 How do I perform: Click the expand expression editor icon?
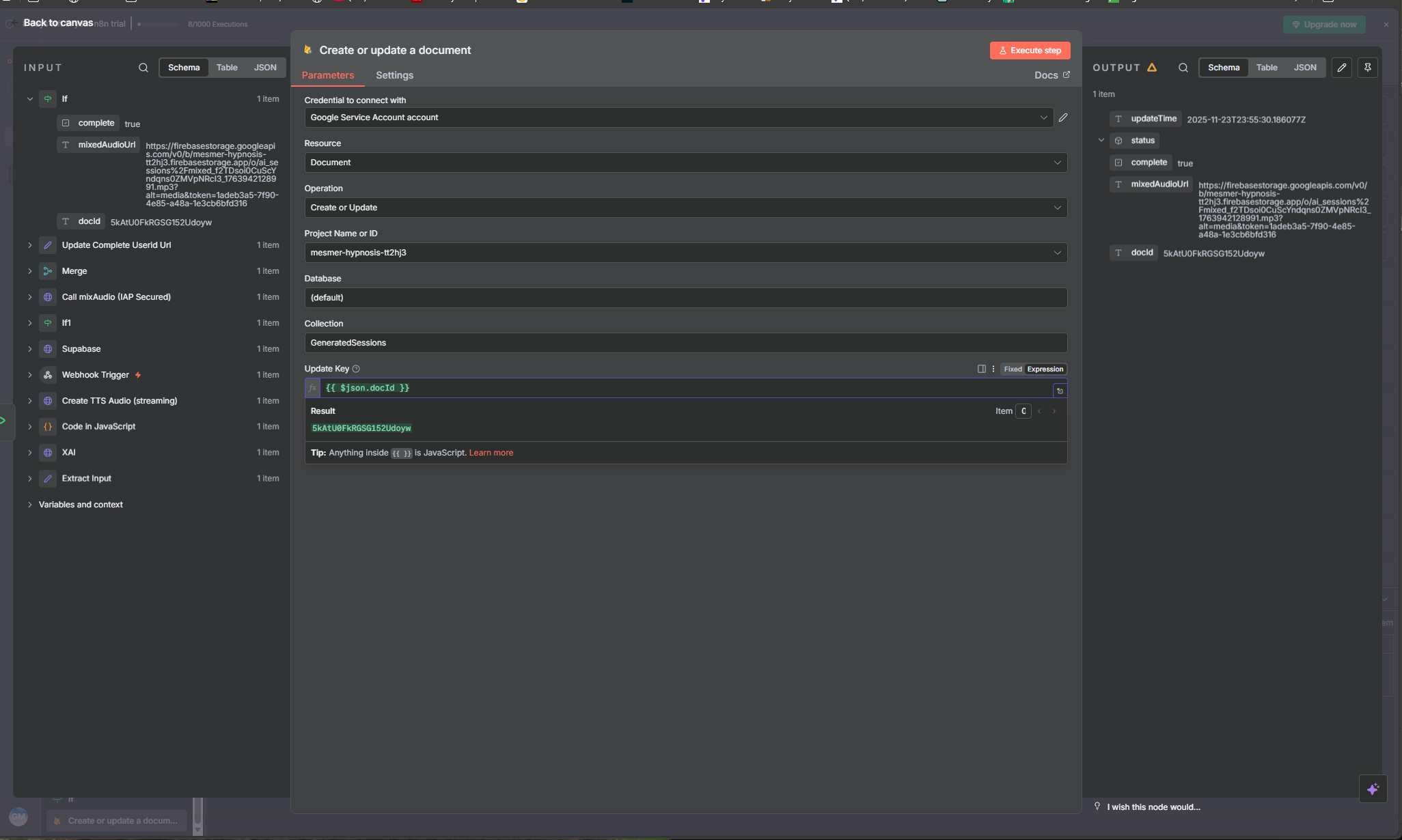[x=1060, y=391]
